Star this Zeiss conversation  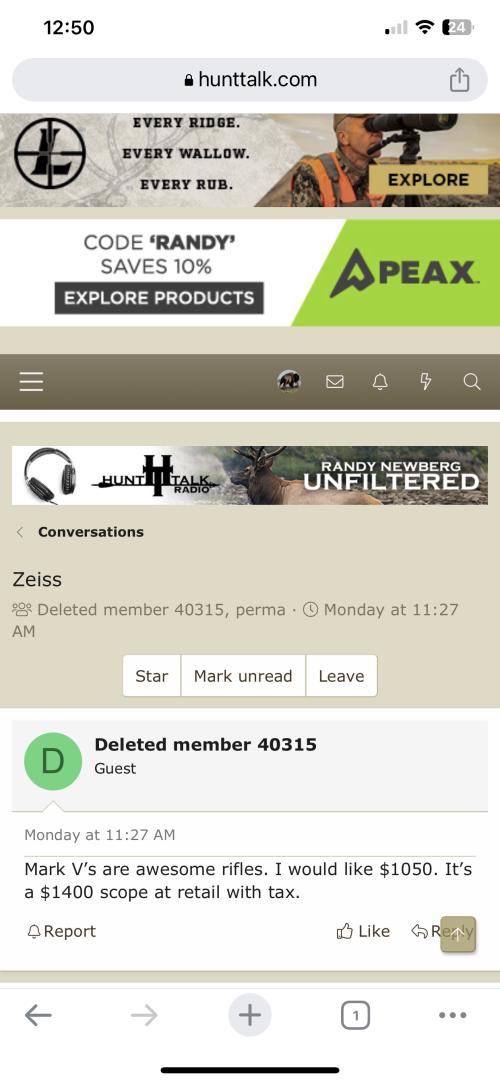(152, 675)
